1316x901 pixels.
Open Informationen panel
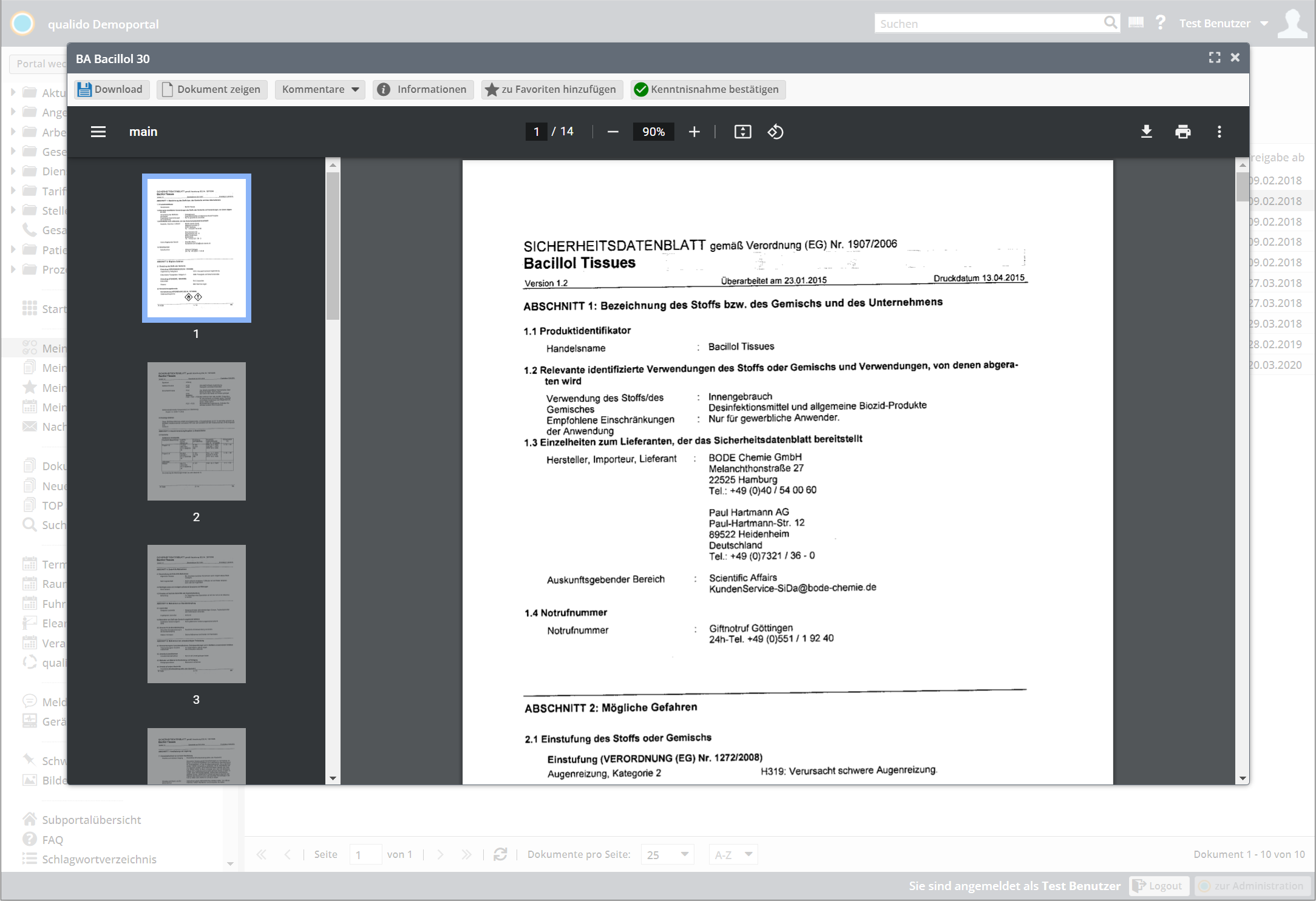point(423,89)
